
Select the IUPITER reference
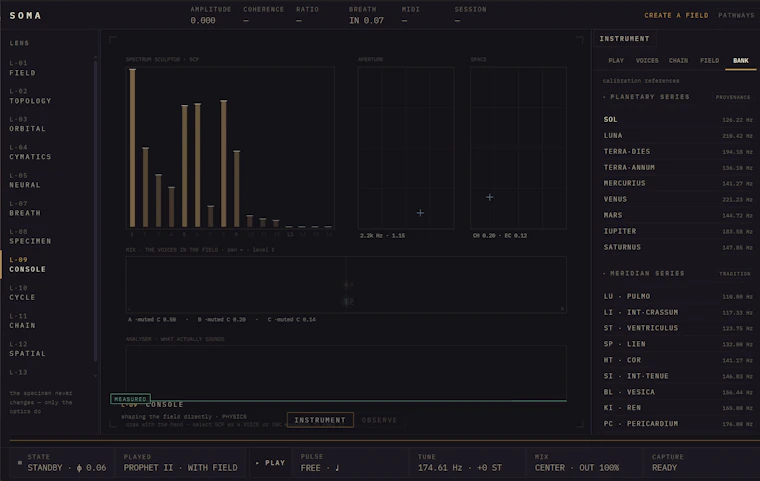[678, 231]
